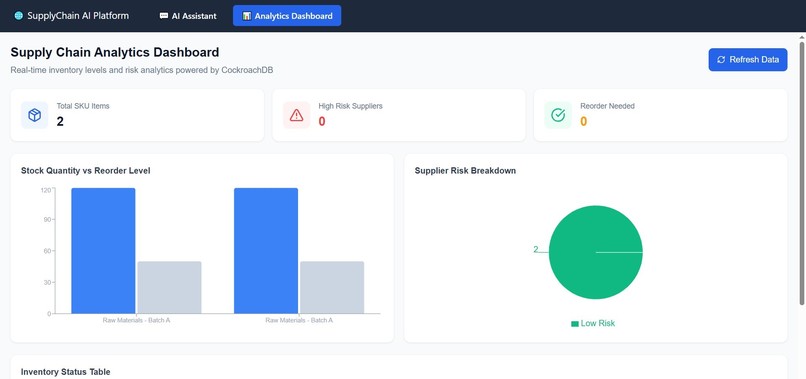Click the SupplyChain AI Platform title
Screen dimensions: 806x379
tap(78, 16)
